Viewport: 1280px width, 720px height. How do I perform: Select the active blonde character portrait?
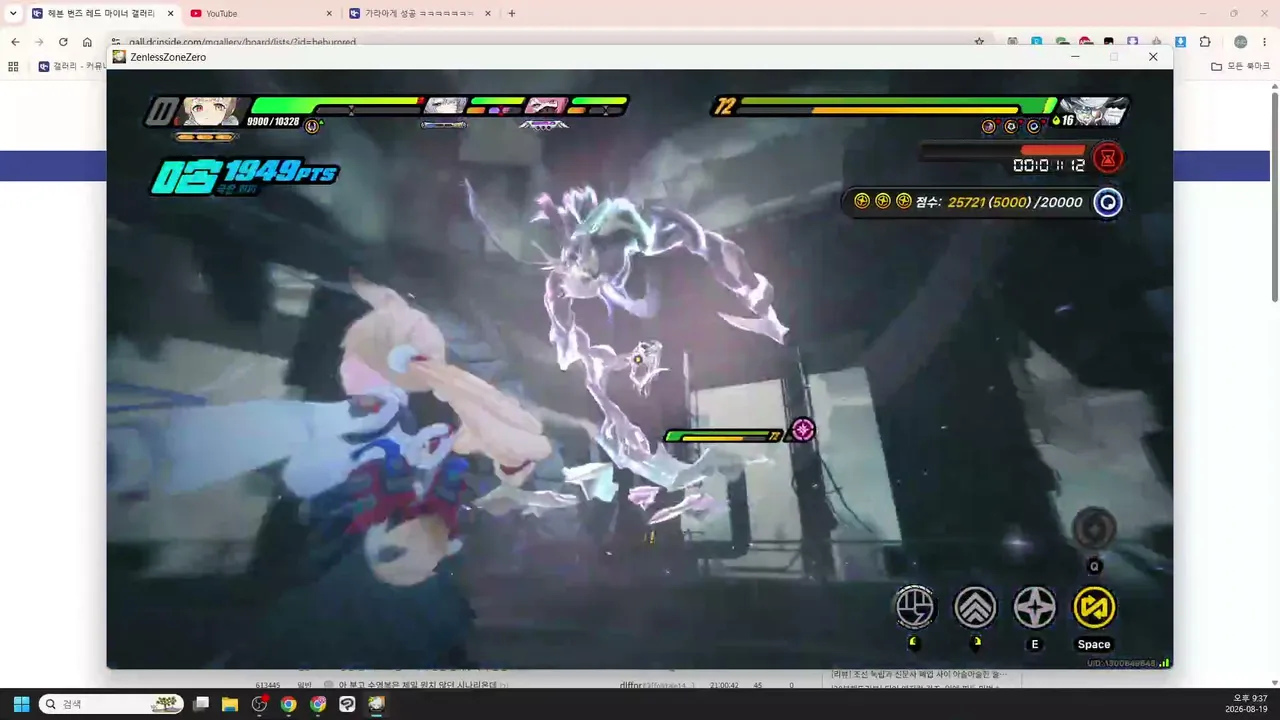pyautogui.click(x=211, y=110)
